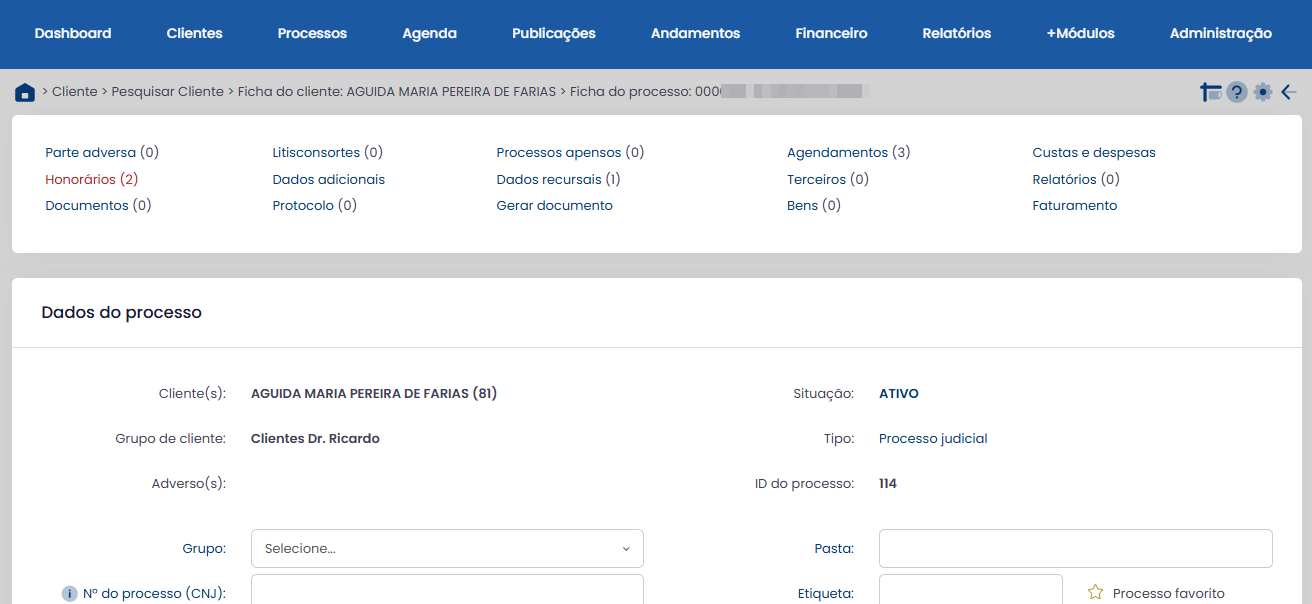Viewport: 1312px width, 604px height.
Task: Focus the Etiqueta text field
Action: (x=970, y=591)
